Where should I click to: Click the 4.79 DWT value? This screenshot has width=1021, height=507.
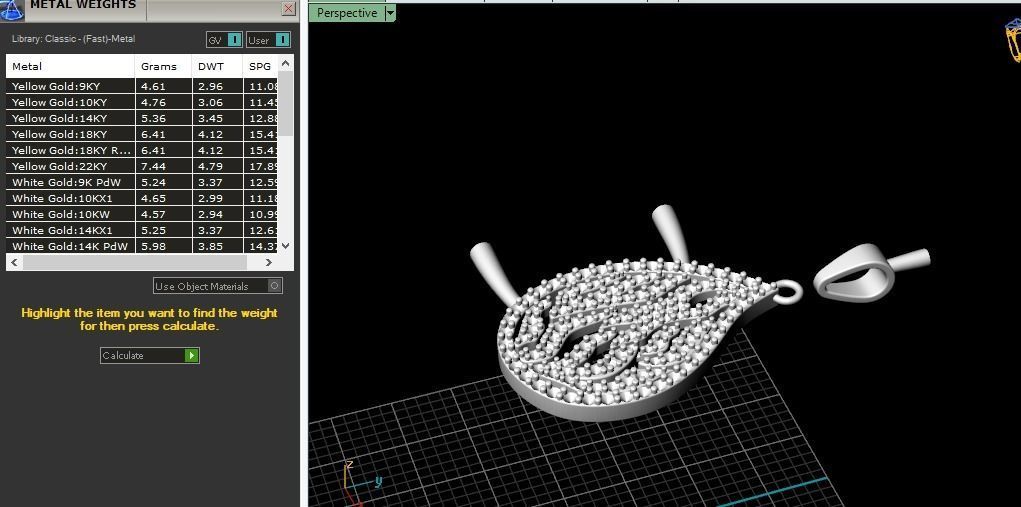point(210,166)
